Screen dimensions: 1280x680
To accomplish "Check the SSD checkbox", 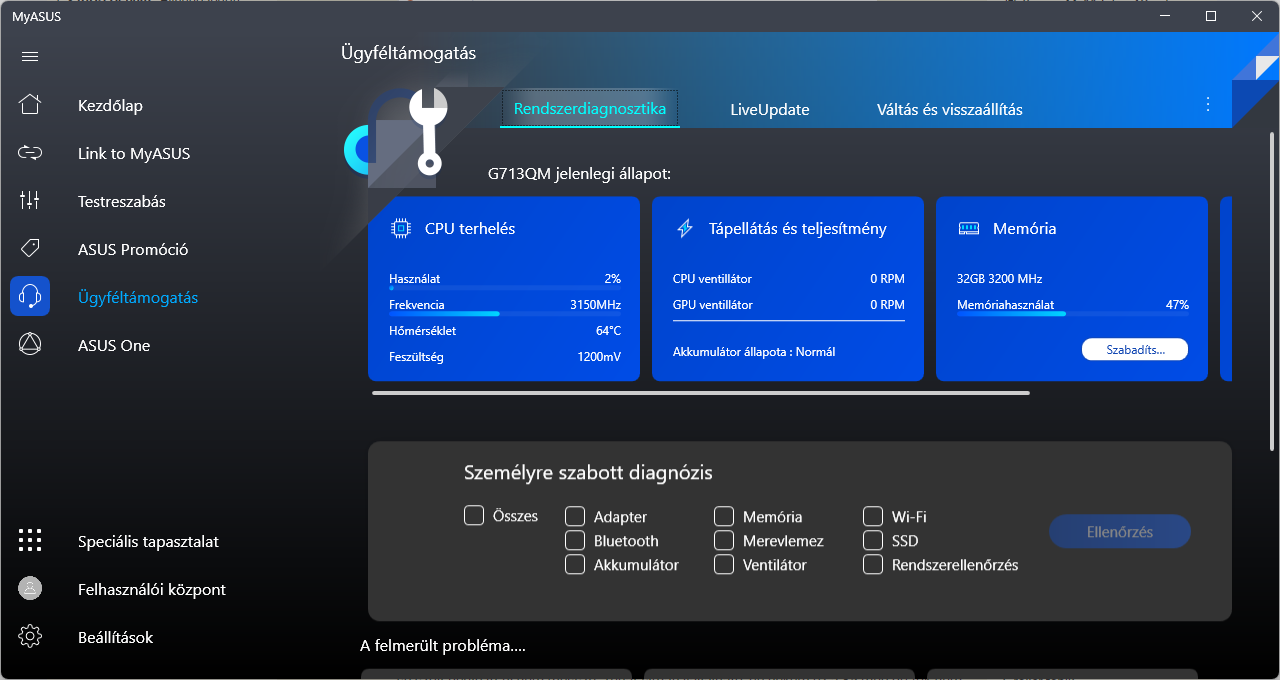I will click(873, 540).
